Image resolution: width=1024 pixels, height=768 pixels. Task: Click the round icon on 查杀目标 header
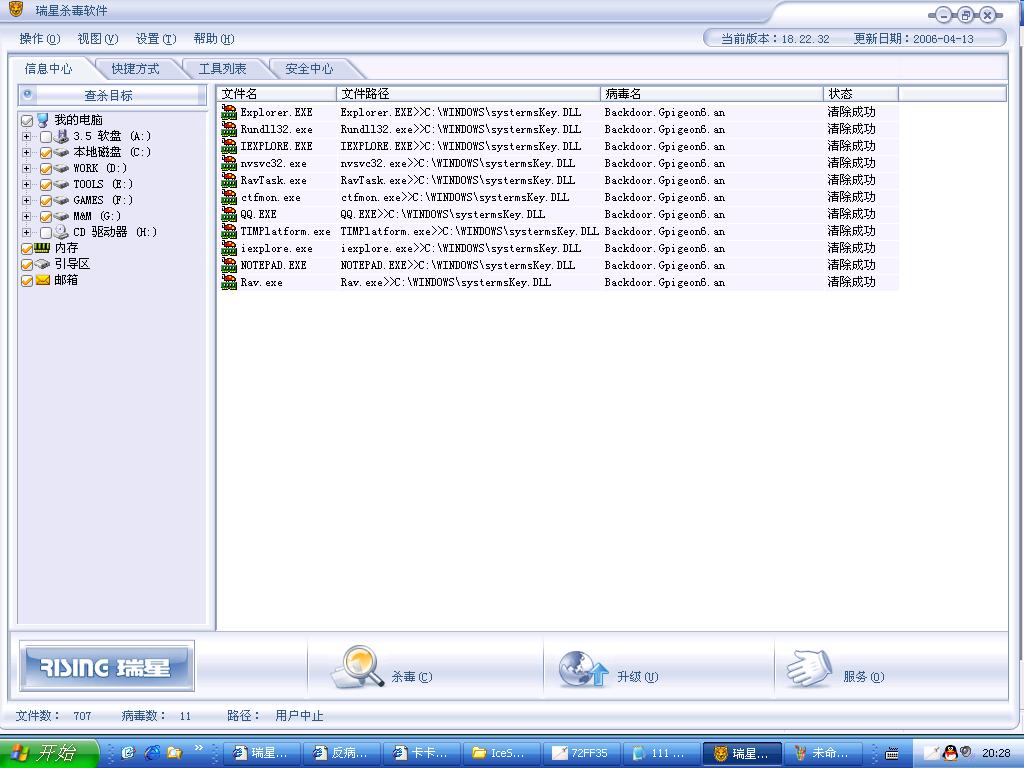pos(27,94)
